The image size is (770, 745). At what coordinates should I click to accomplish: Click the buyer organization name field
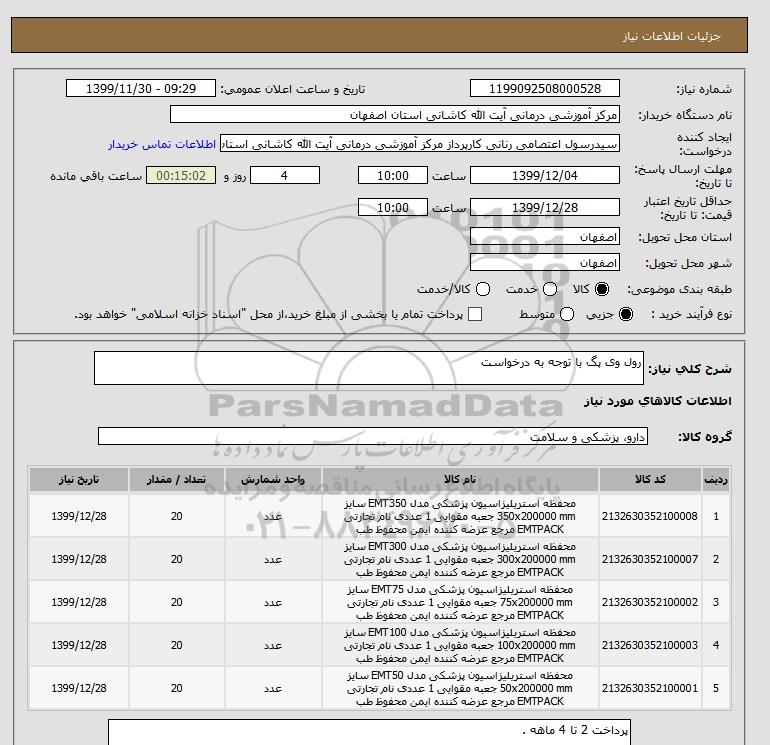[395, 114]
